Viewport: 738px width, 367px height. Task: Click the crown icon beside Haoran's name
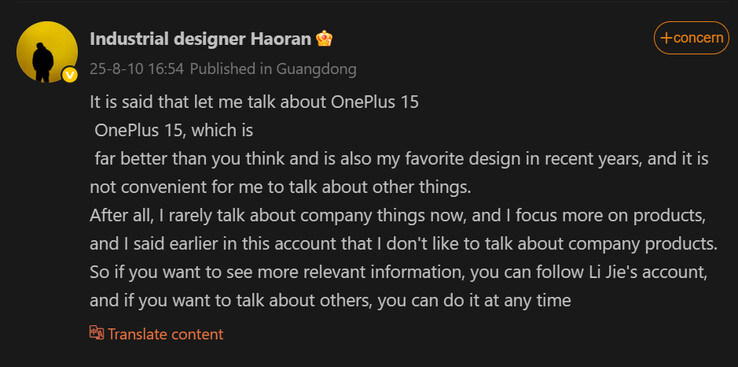pyautogui.click(x=324, y=39)
